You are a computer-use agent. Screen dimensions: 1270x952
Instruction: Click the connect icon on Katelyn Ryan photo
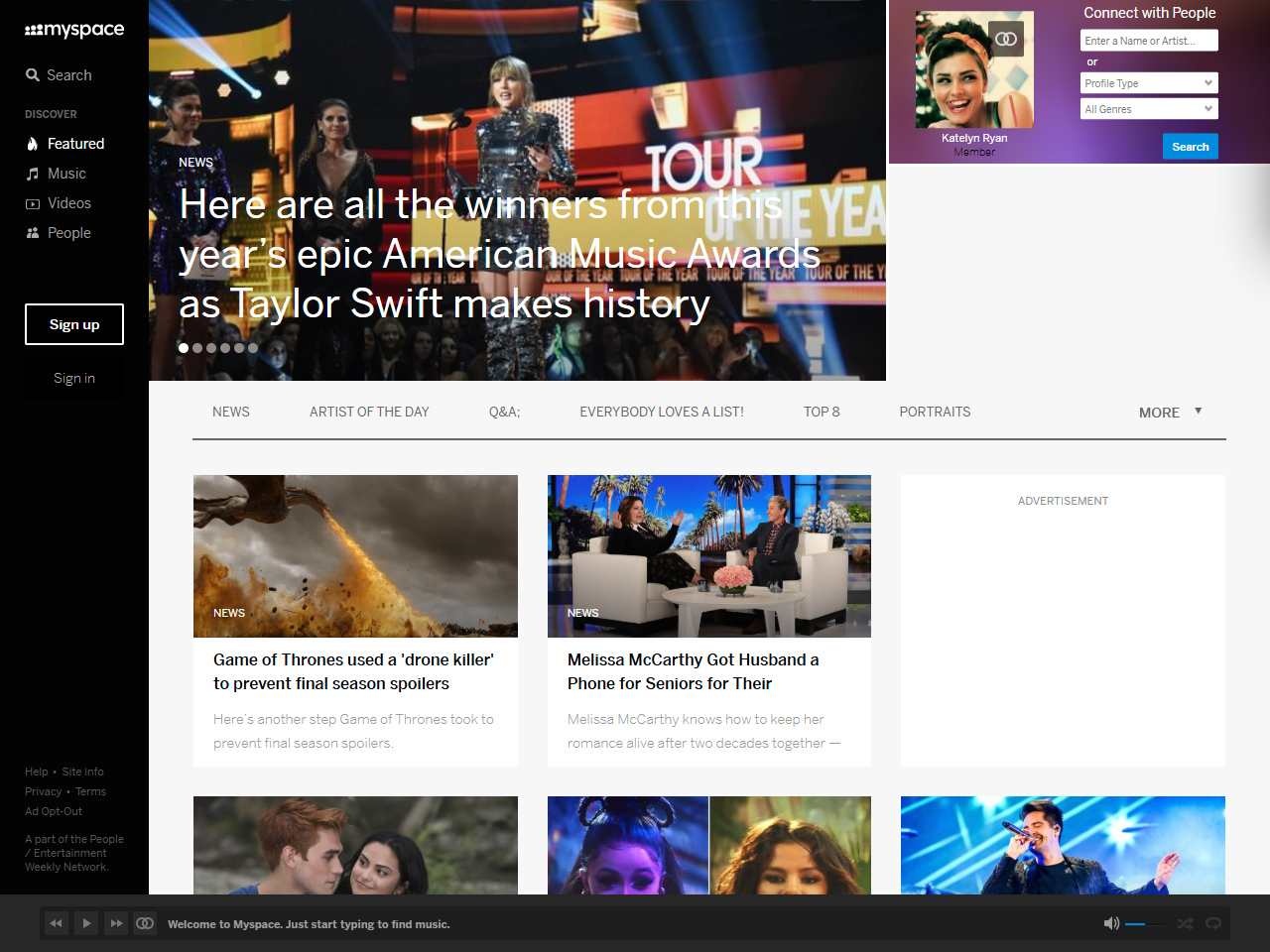coord(1006,39)
